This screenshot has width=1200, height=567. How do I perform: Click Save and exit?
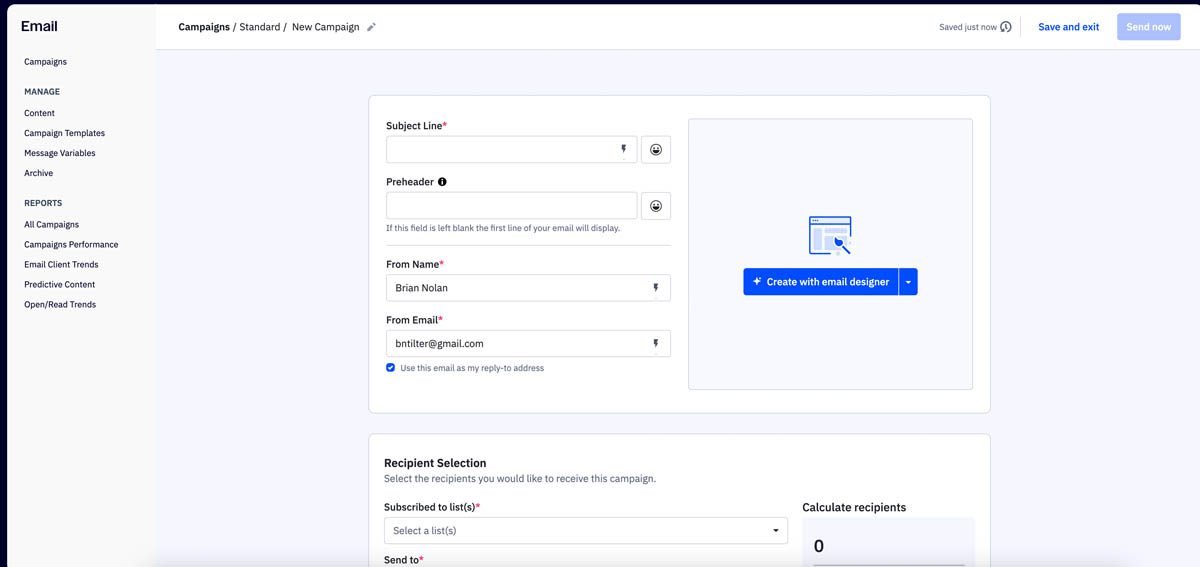click(1068, 27)
